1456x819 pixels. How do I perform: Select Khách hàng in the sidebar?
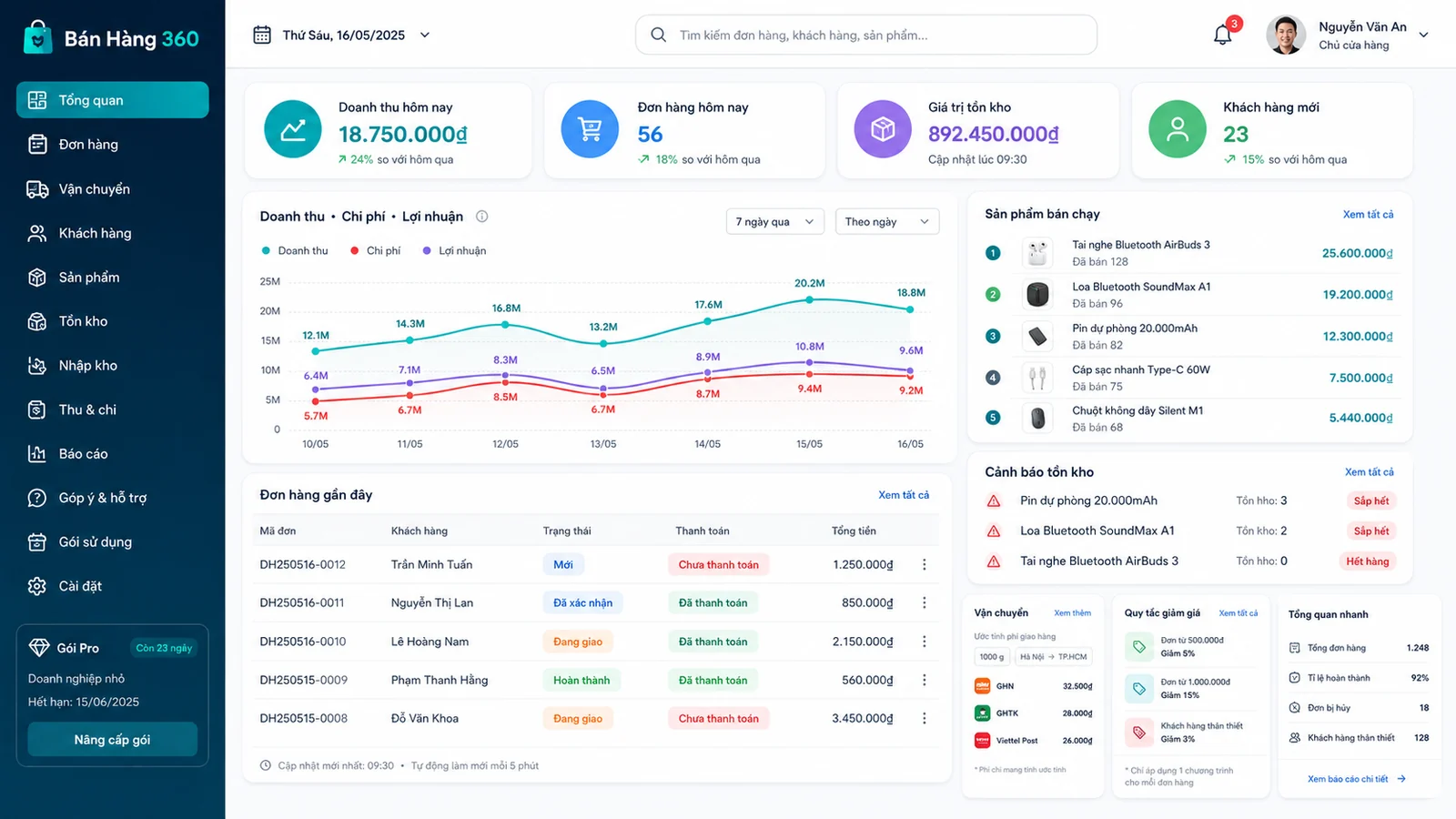[113, 233]
